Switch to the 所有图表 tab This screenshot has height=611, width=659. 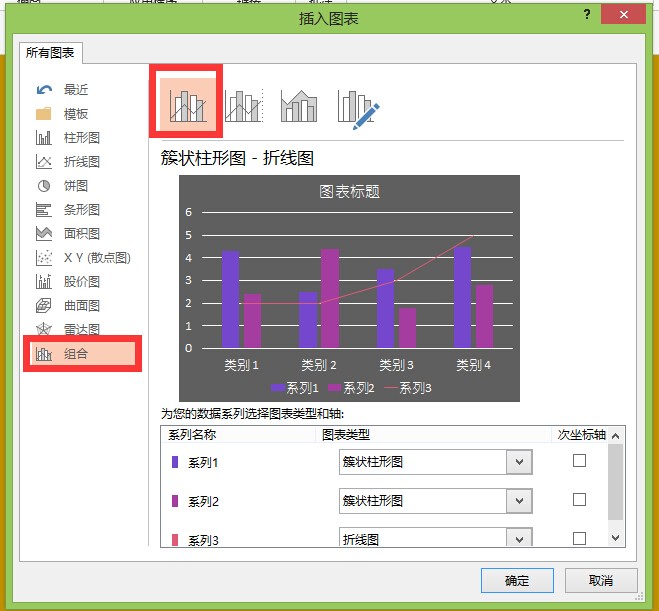coord(50,53)
